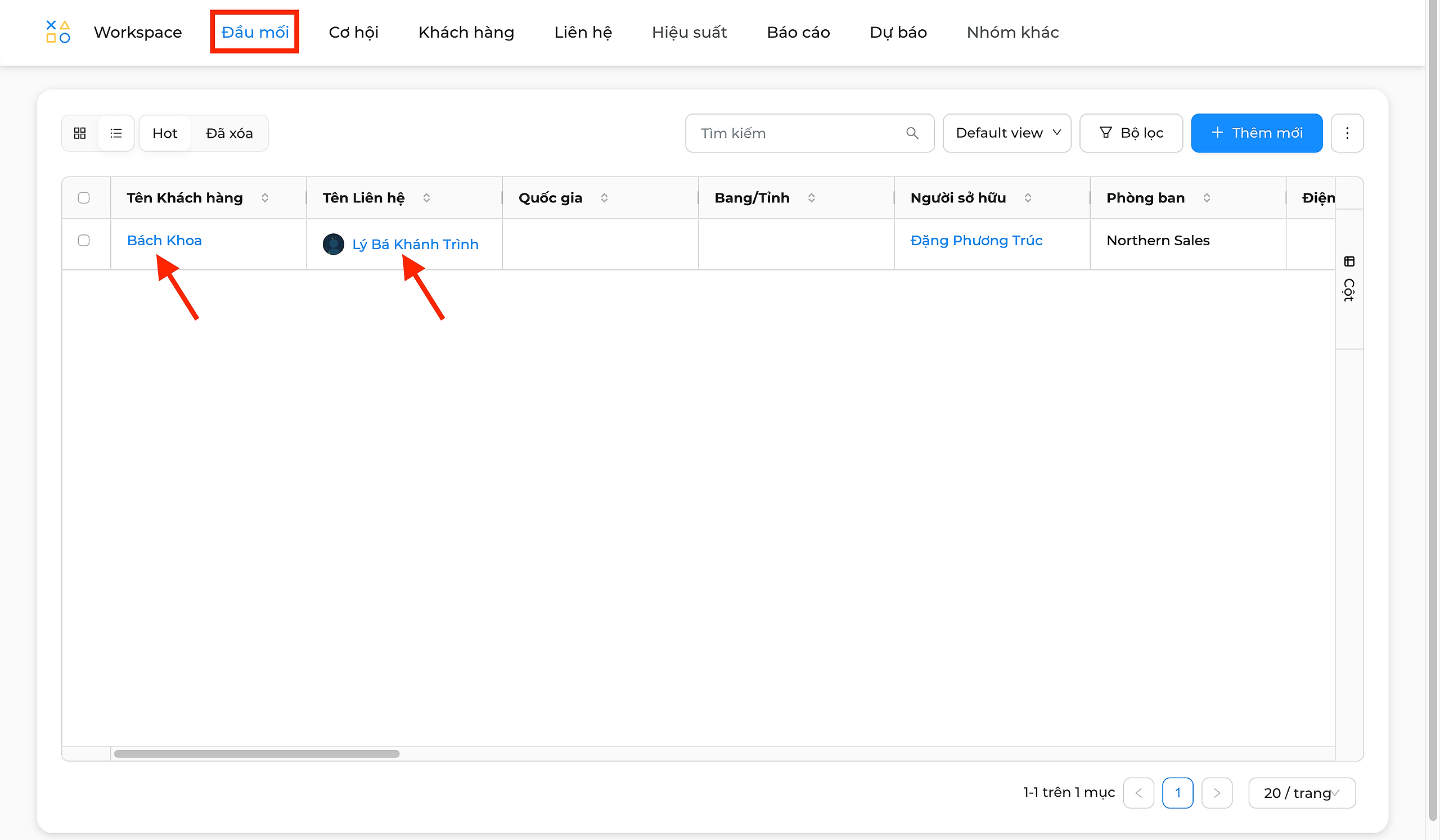The image size is (1440, 840).
Task: Open the Nhóm khác menu
Action: (x=1013, y=32)
